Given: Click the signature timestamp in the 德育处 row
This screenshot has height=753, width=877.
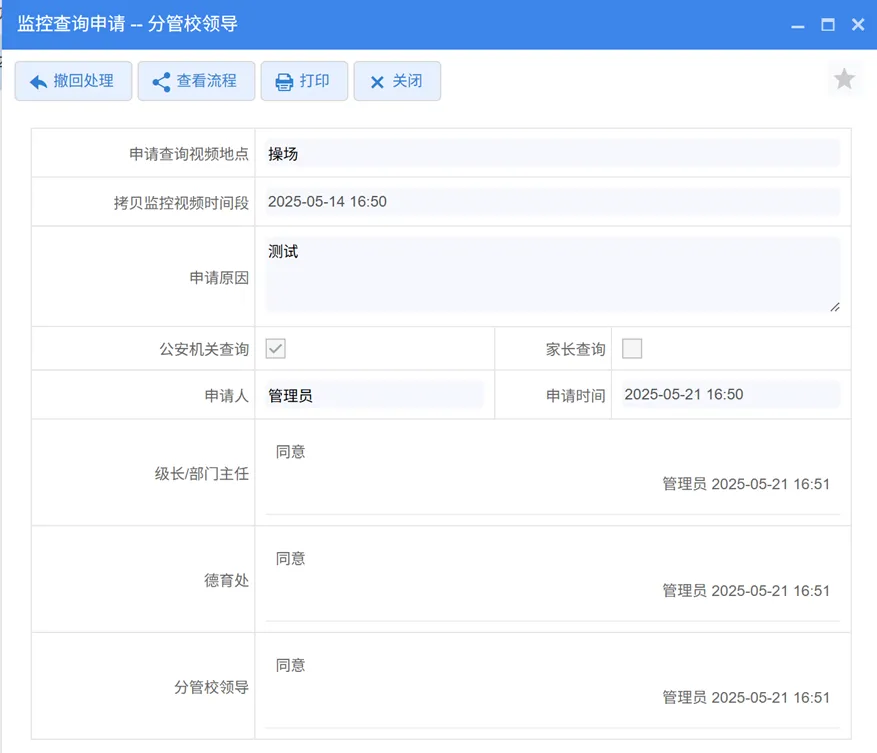Looking at the screenshot, I should [746, 591].
